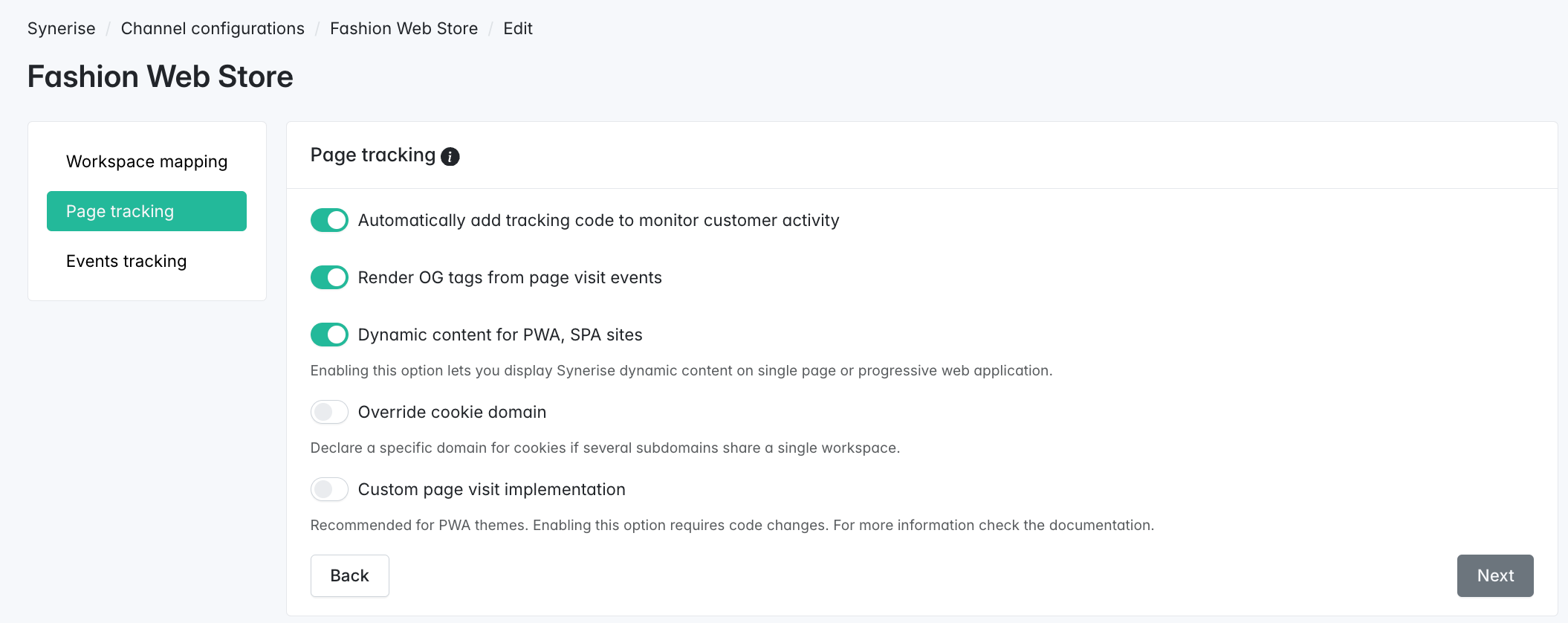Click label 'Automatically add tracking code' text
1568x623 pixels.
pyautogui.click(x=598, y=220)
